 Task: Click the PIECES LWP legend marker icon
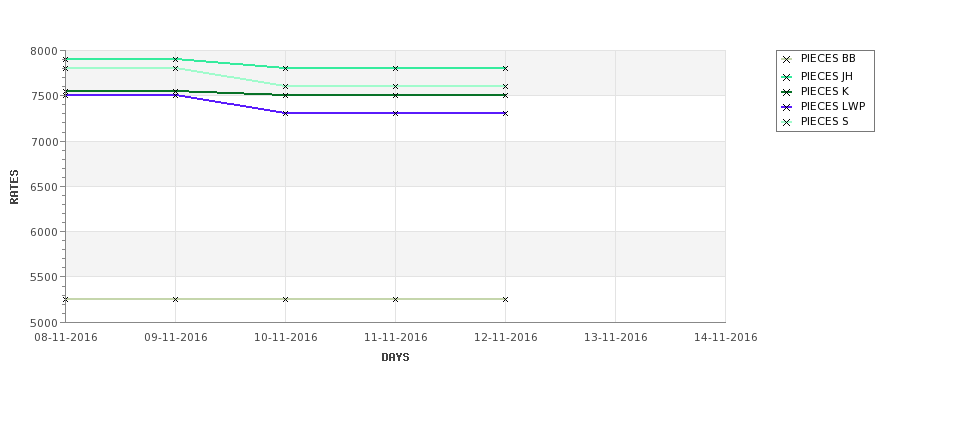(x=786, y=107)
